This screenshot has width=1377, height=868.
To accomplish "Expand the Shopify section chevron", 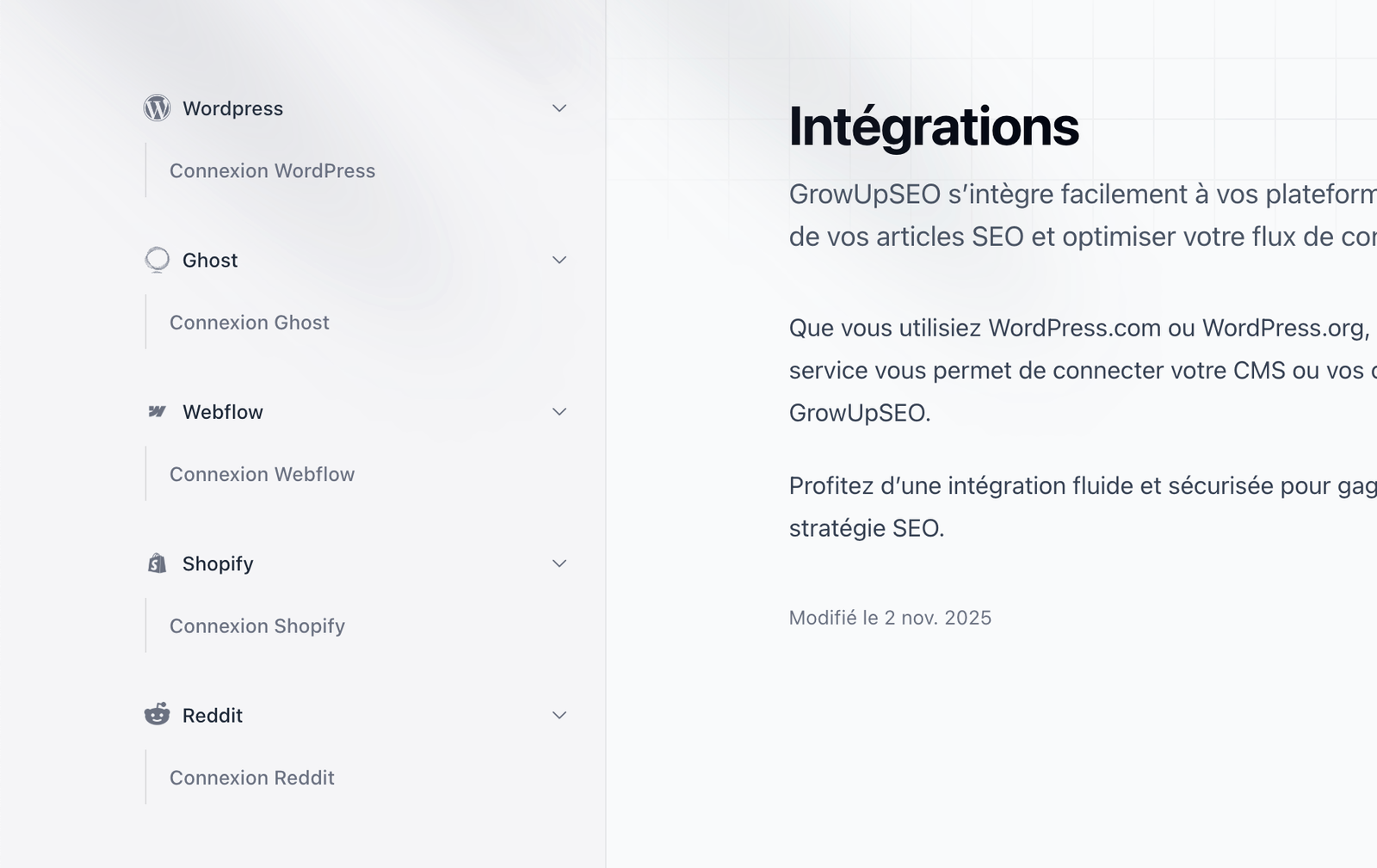I will 559,563.
